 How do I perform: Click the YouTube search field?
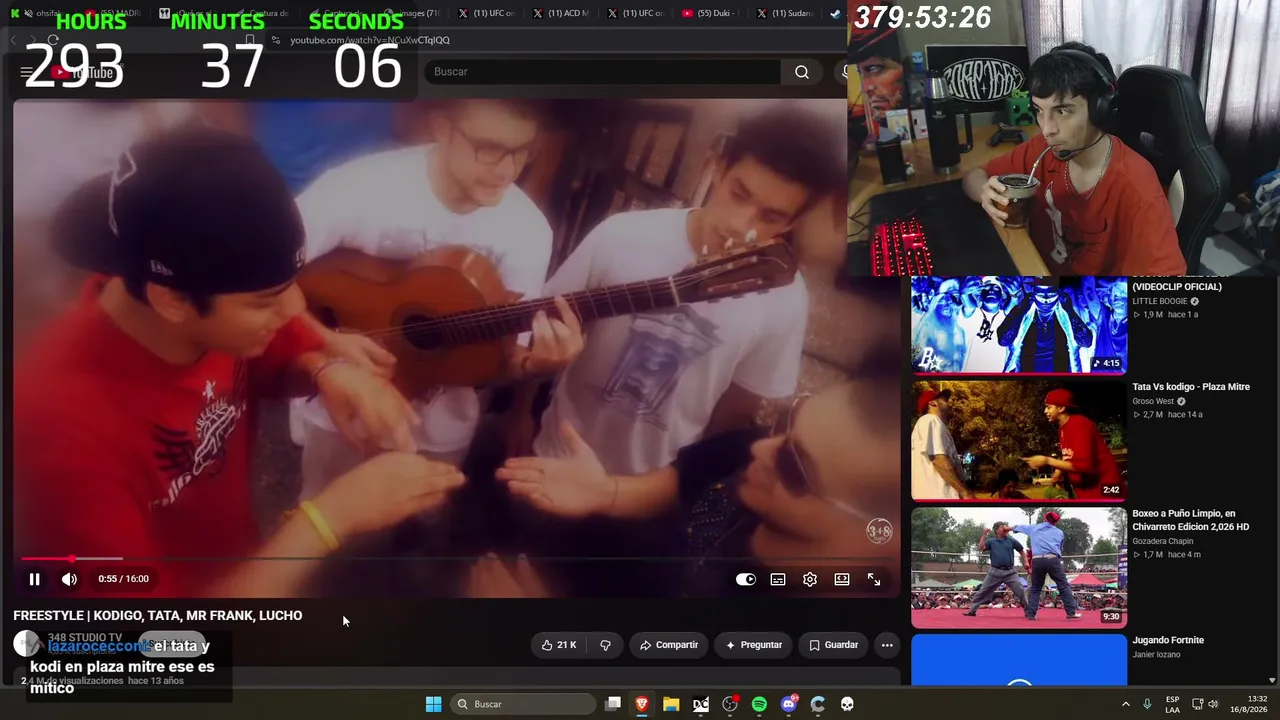click(603, 72)
